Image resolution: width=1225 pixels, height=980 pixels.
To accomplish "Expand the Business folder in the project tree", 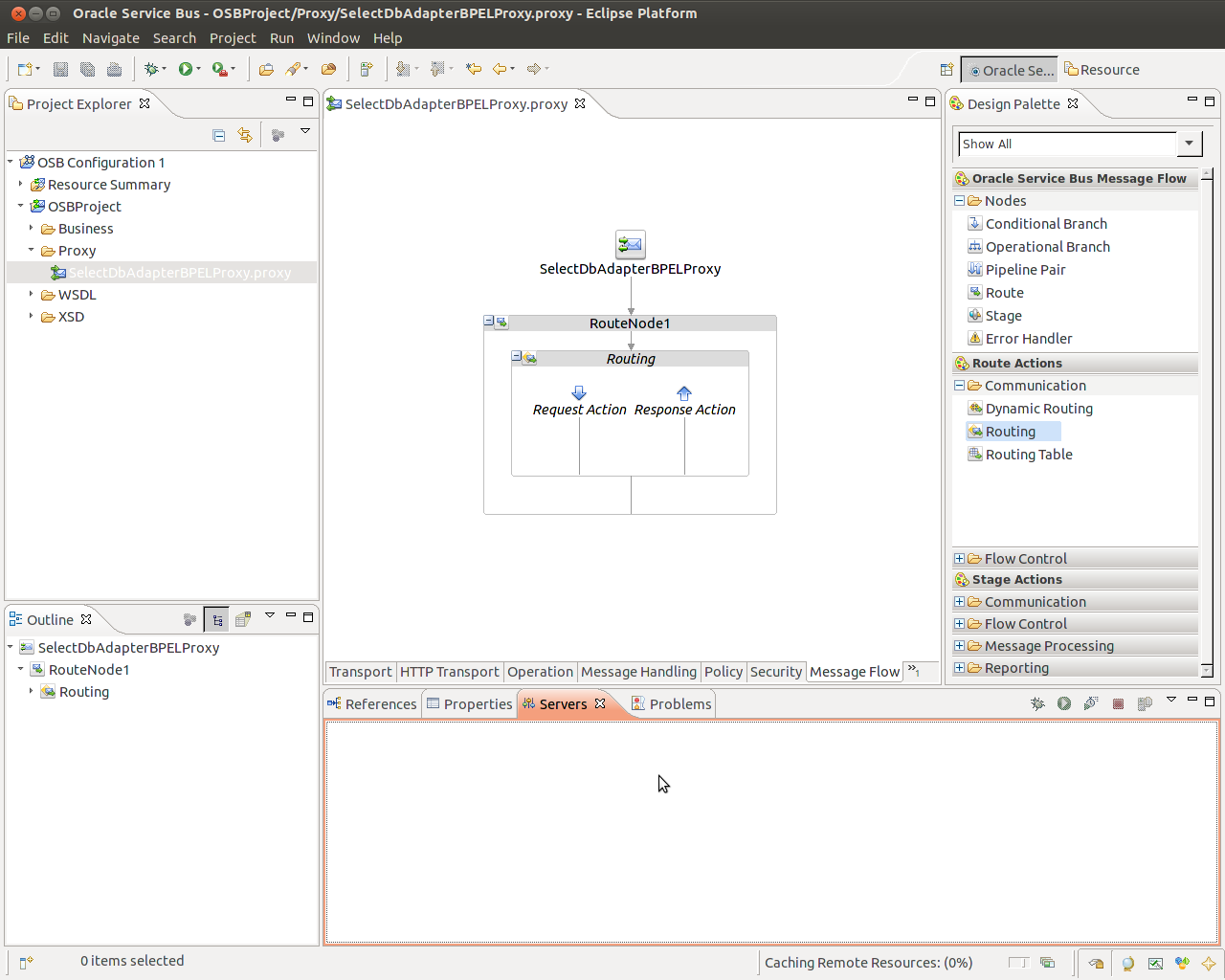I will click(32, 229).
